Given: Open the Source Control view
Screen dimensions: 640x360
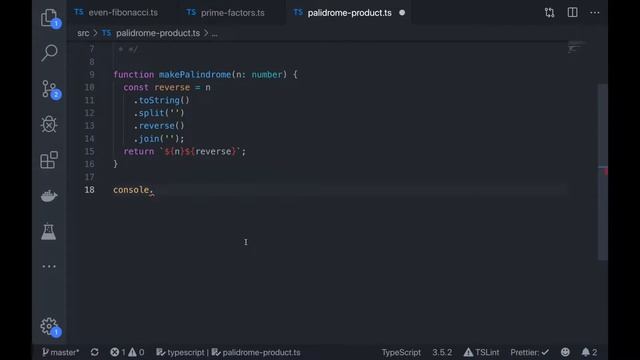Looking at the screenshot, I should 49,89.
